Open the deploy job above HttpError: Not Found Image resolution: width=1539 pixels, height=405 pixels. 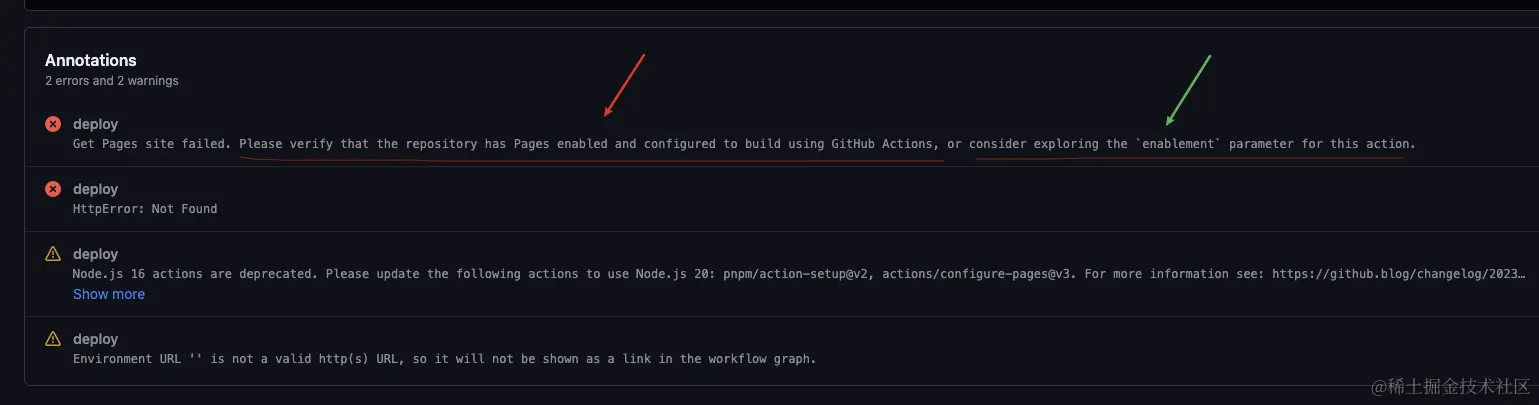click(x=96, y=189)
